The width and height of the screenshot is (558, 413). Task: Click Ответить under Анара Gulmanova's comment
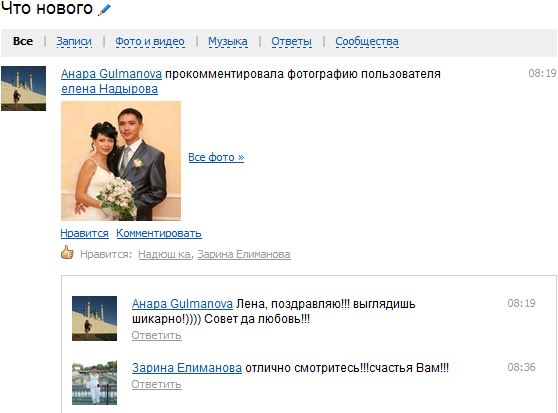coord(157,335)
